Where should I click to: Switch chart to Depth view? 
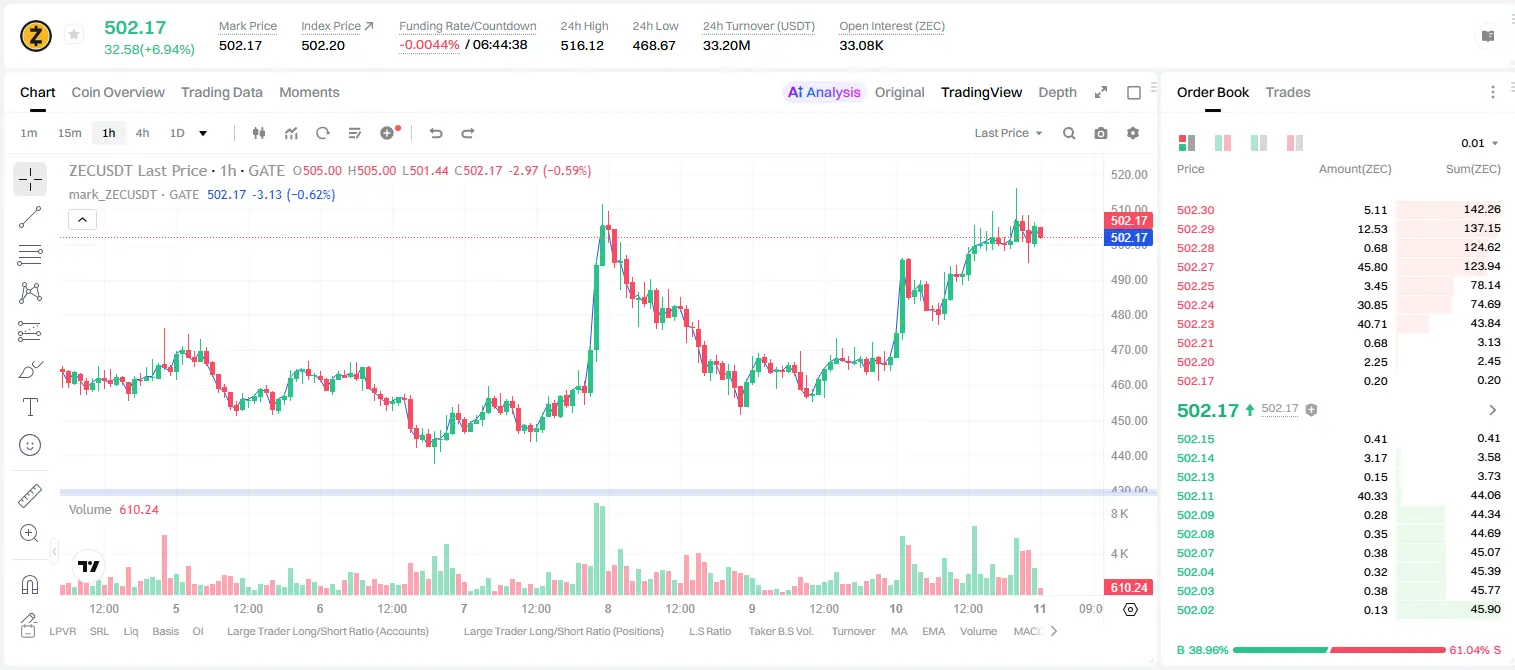coord(1057,92)
